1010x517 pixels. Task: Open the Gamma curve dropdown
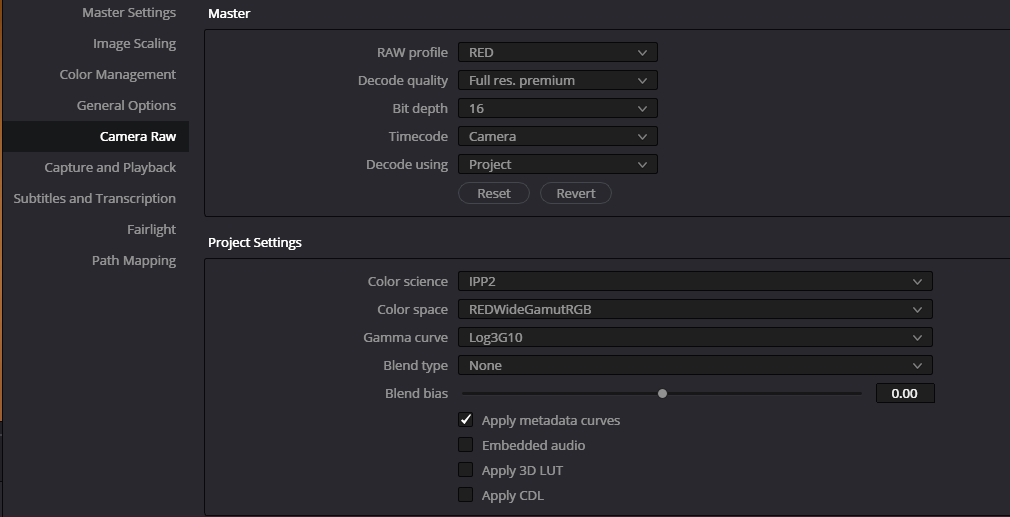[x=695, y=337]
